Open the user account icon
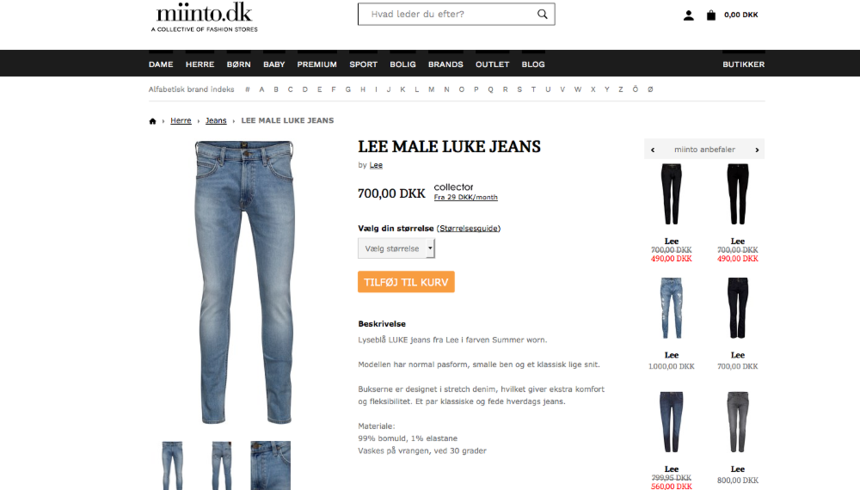Screen dimensions: 860x490 688,15
